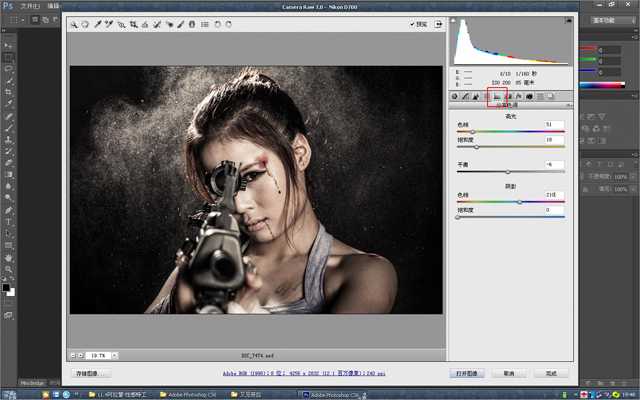This screenshot has height=400, width=640.
Task: Open the Basic panel tab icon
Action: 455,97
